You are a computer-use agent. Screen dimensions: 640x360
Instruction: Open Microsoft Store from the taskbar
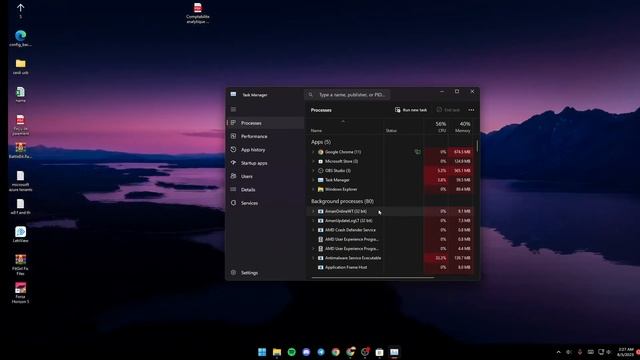[380, 352]
